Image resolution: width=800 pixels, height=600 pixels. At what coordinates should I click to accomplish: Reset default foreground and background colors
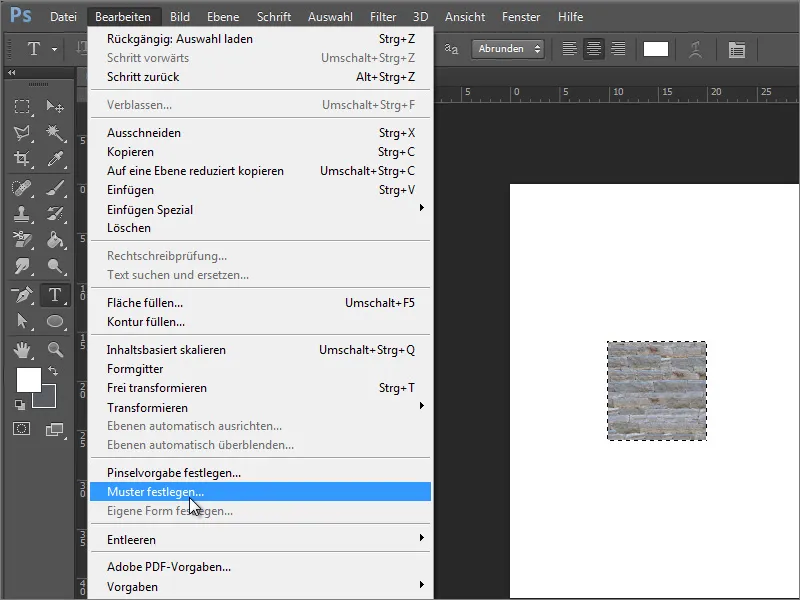[19, 405]
